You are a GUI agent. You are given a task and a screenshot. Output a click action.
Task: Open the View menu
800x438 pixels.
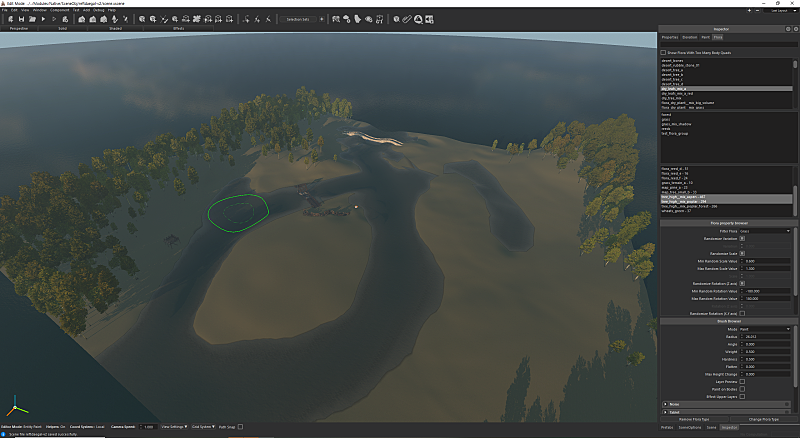point(24,10)
